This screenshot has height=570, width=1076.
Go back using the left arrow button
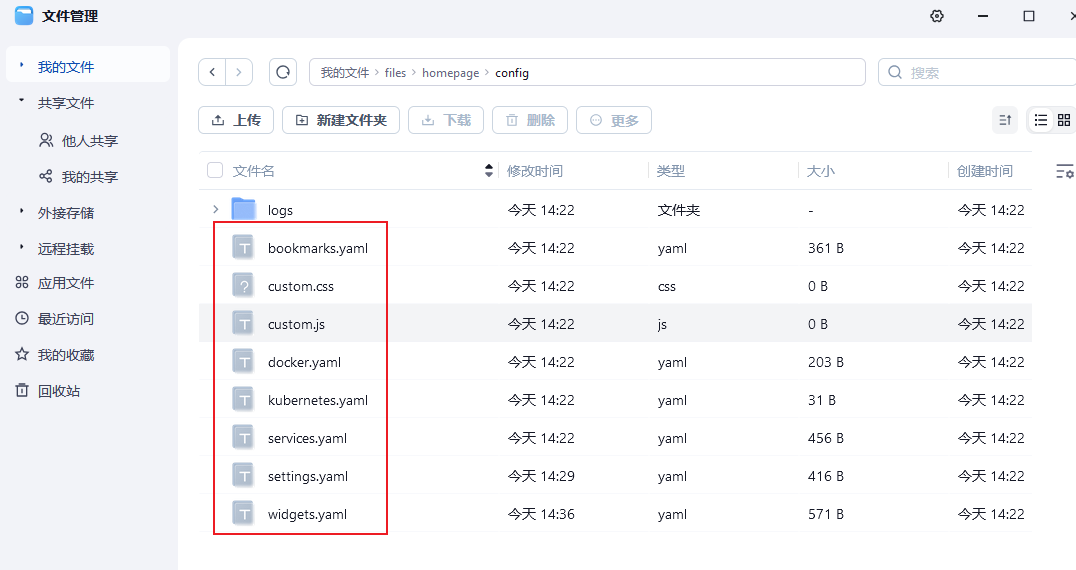coord(212,72)
